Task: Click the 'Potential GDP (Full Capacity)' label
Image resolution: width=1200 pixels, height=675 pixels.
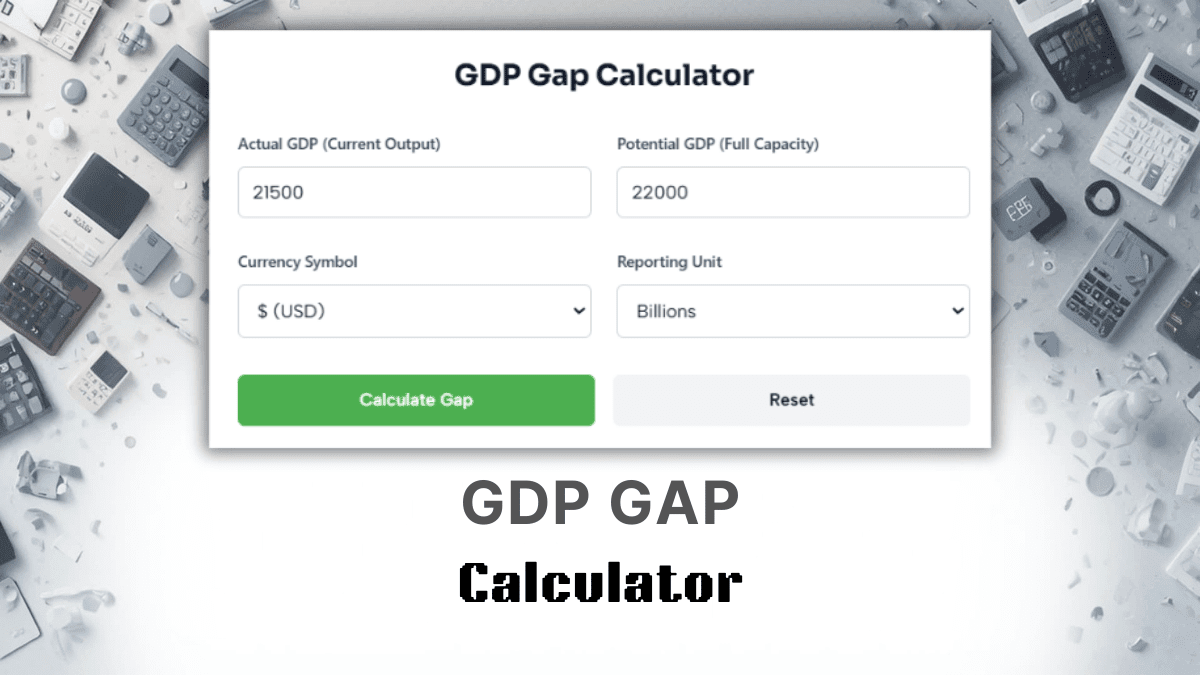Action: pos(718,144)
